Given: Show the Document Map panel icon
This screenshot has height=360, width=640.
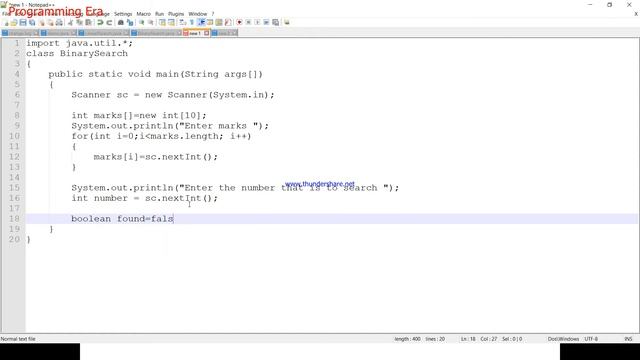Looking at the screenshot, I should point(219,22).
